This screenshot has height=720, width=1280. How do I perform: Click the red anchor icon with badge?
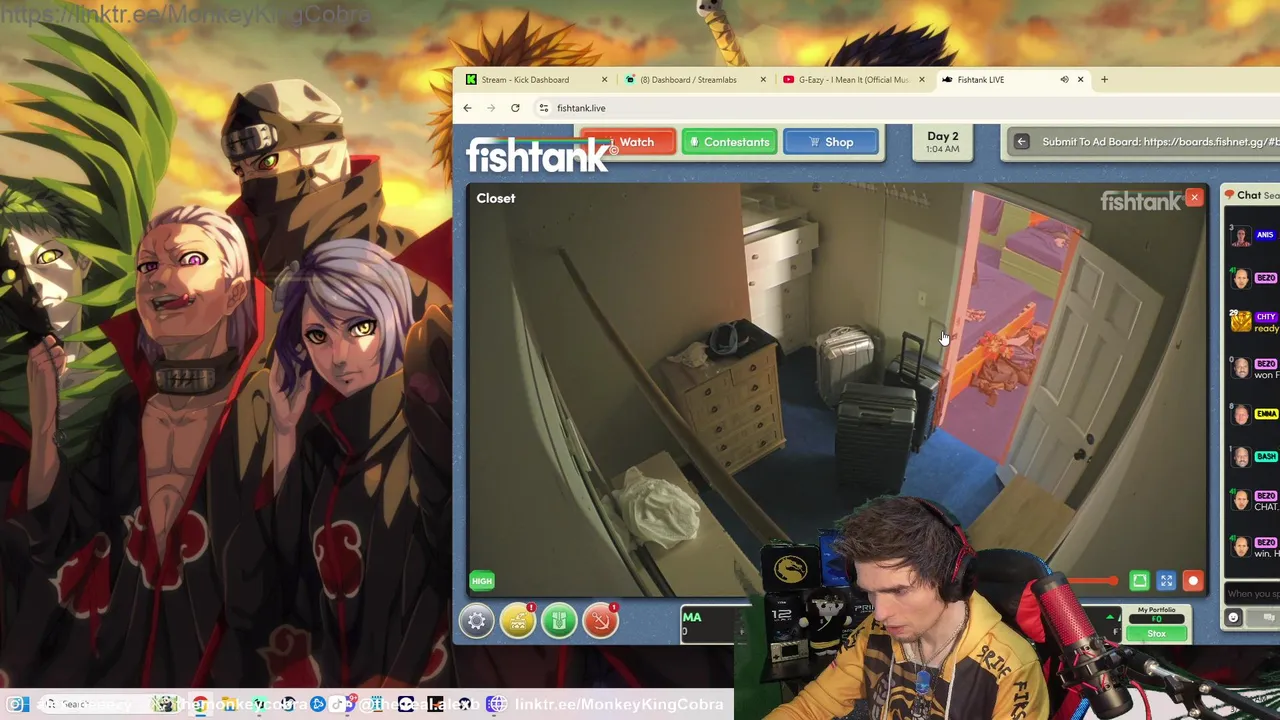coord(600,621)
